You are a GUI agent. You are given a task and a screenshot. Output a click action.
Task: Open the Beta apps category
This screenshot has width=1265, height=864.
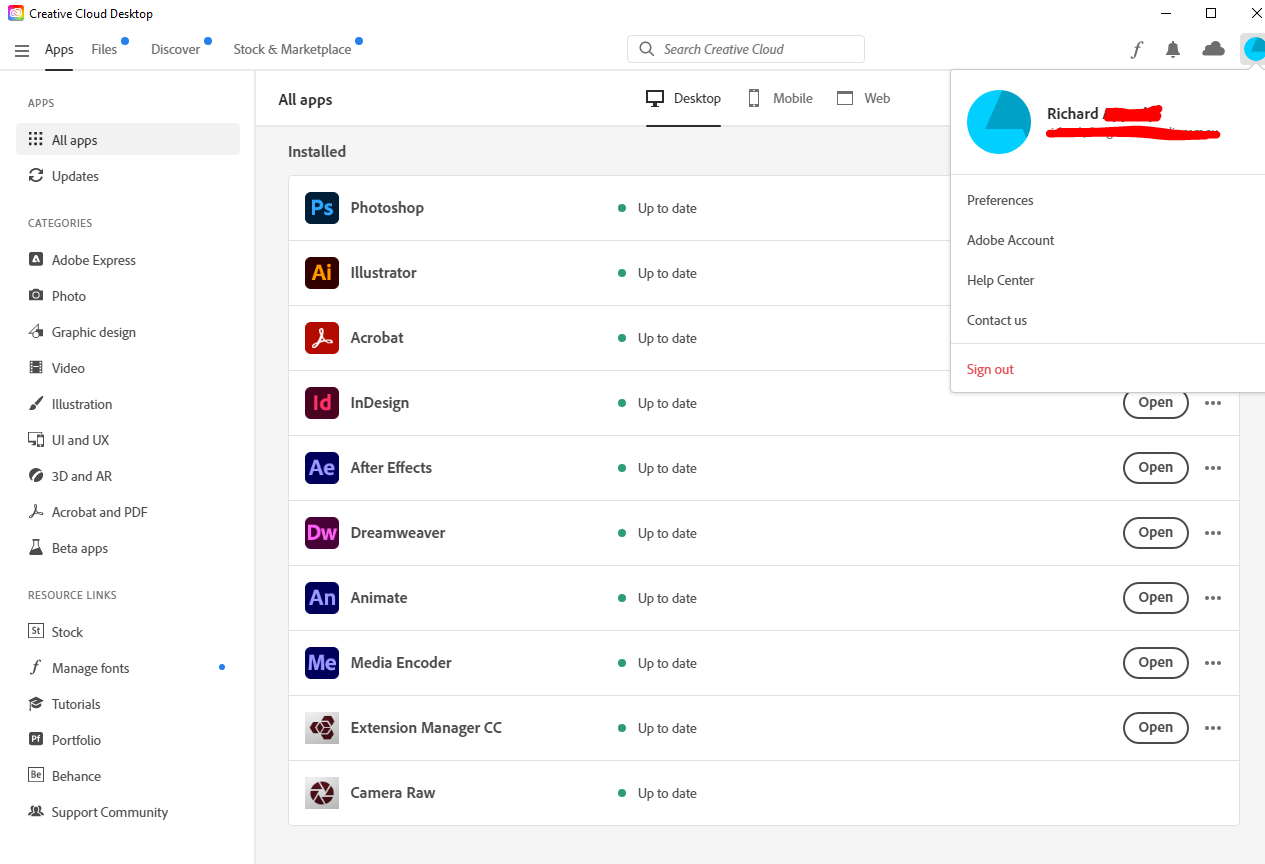coord(128,548)
